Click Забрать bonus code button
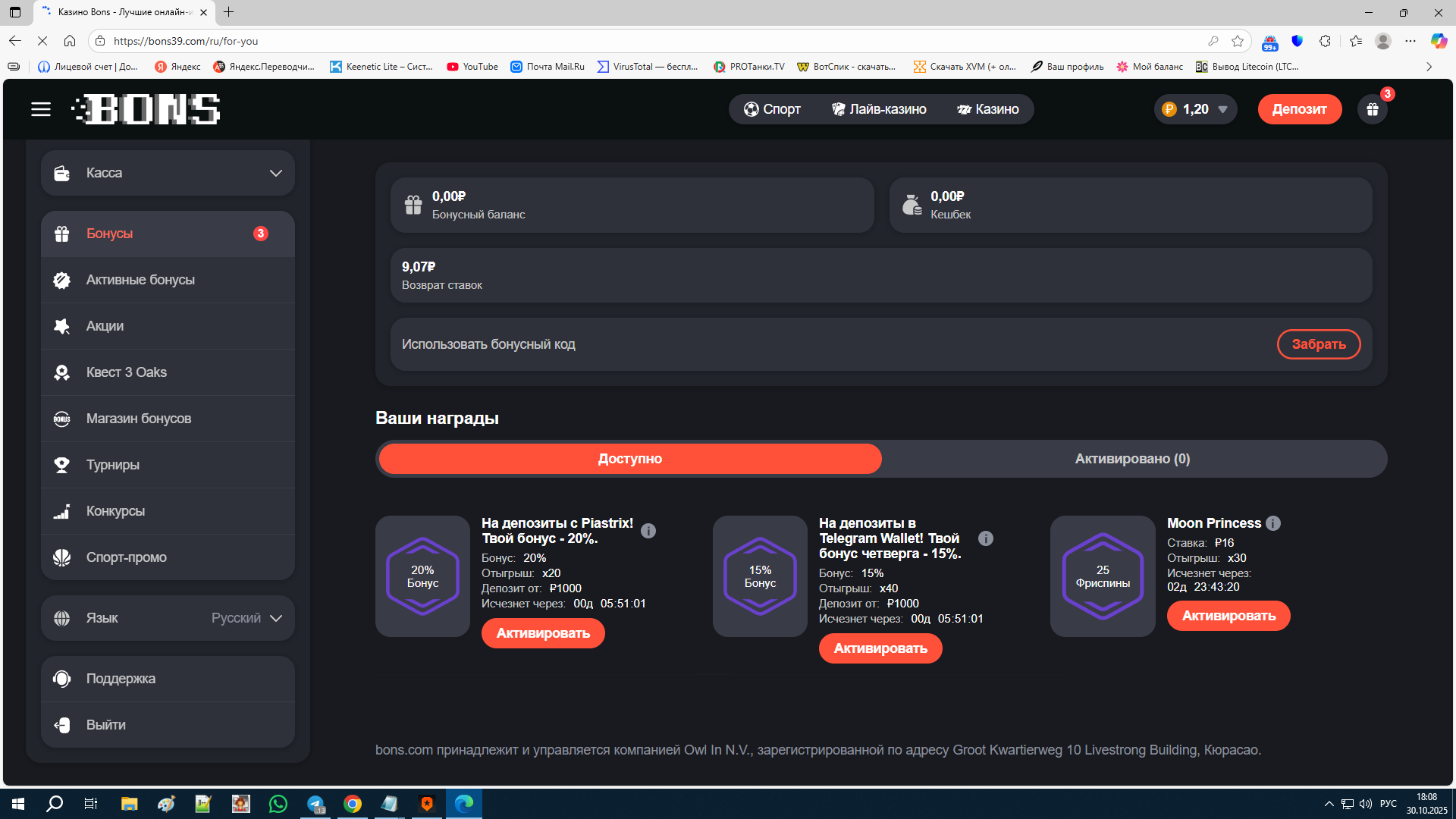The width and height of the screenshot is (1456, 819). tap(1318, 344)
